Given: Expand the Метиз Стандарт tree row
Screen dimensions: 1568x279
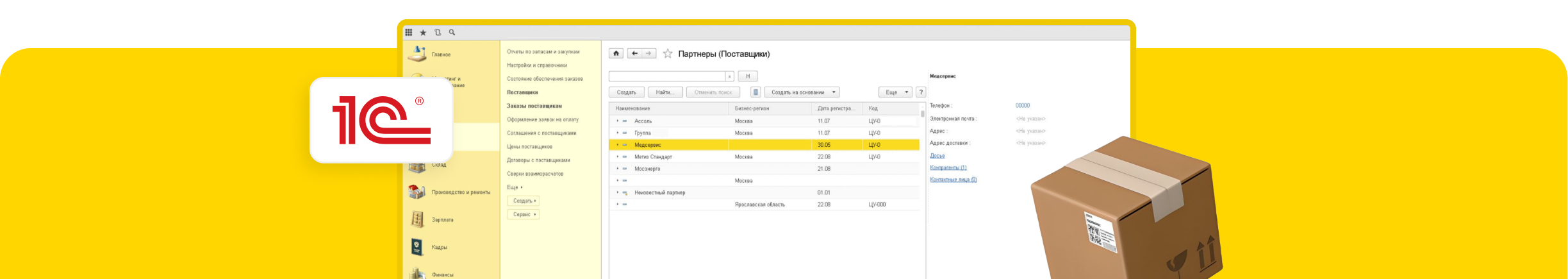Looking at the screenshot, I should 618,157.
